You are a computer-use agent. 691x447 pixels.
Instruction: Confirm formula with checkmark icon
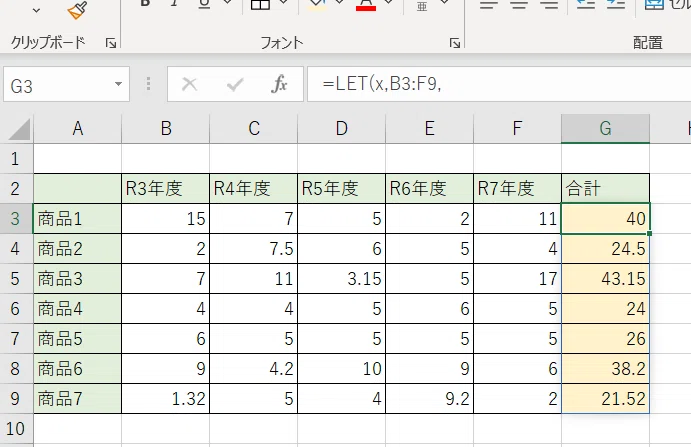(234, 83)
